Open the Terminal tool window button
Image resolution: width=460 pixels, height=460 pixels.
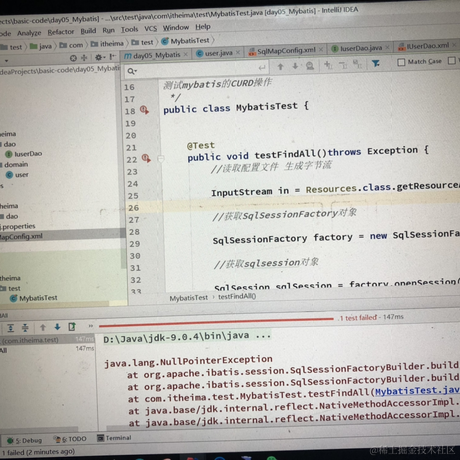114,438
